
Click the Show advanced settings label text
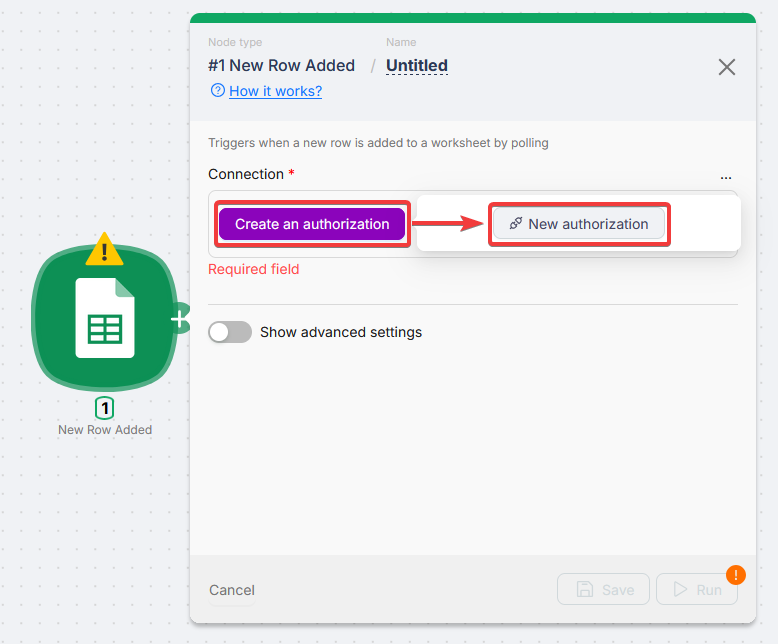341,332
